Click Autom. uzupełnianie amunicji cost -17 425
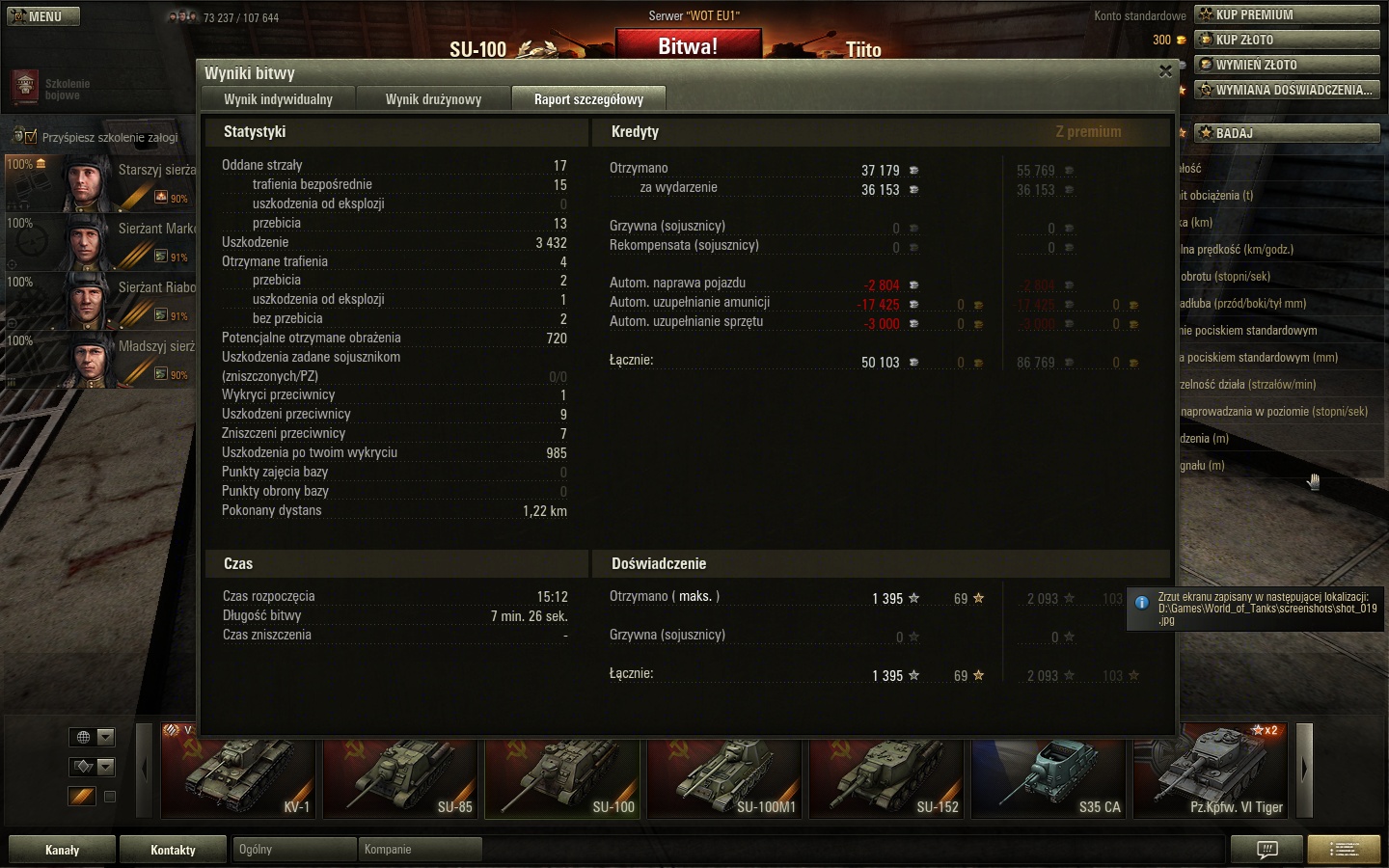 point(879,305)
